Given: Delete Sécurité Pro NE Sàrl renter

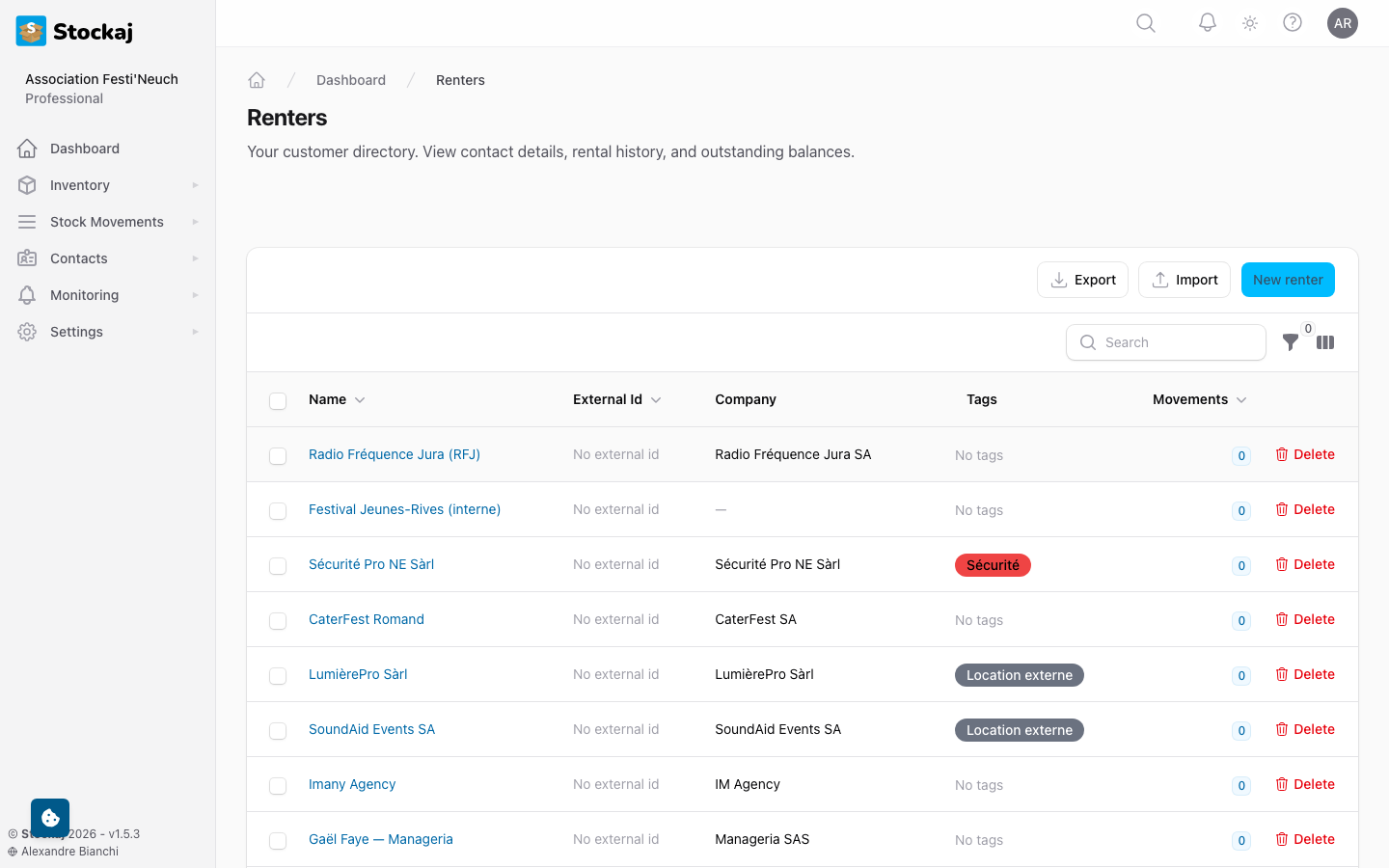Looking at the screenshot, I should 1305,564.
